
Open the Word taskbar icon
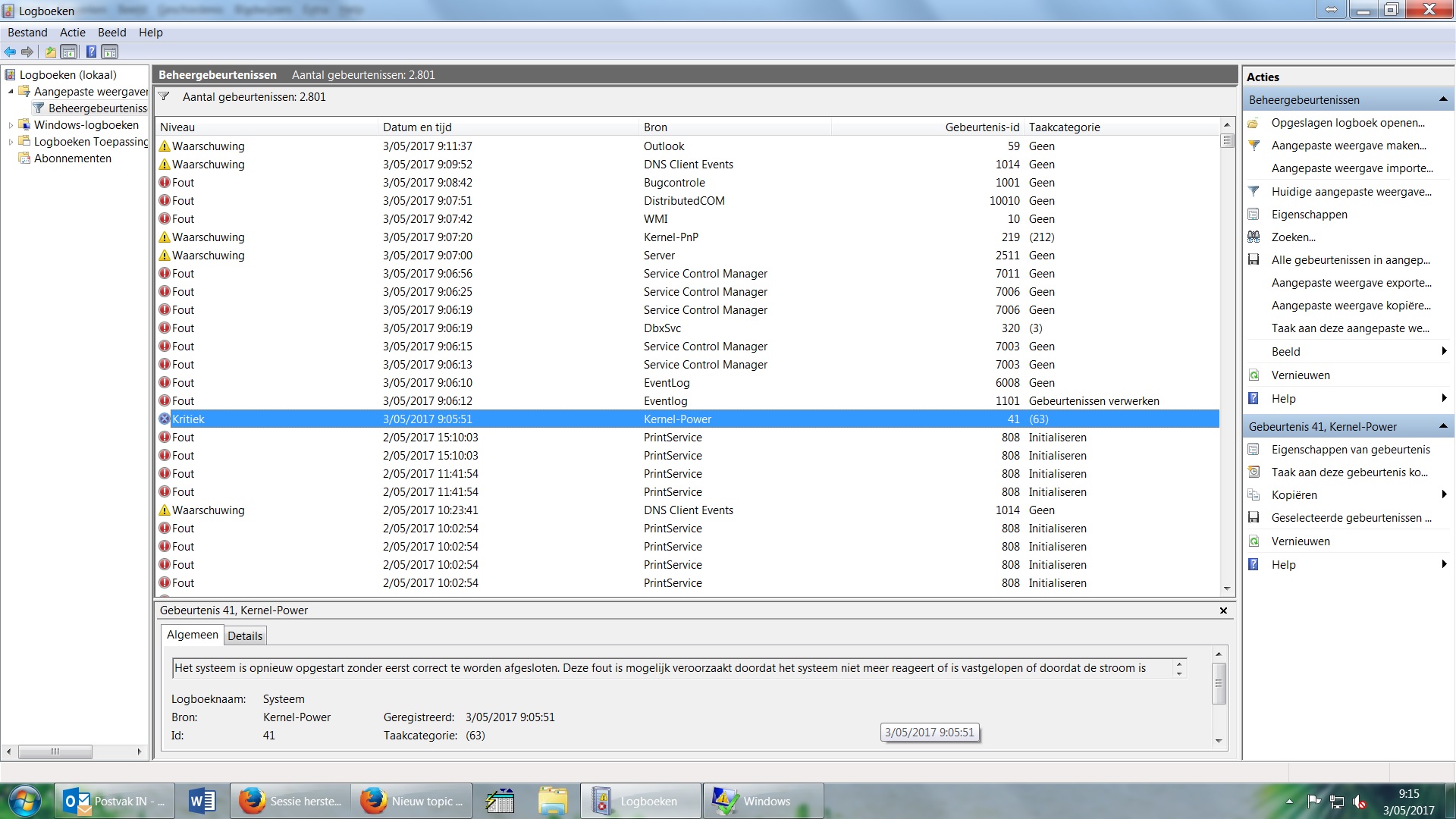[x=202, y=801]
